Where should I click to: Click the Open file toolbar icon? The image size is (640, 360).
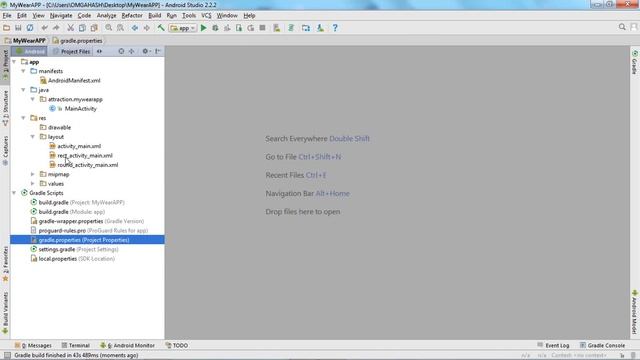[6, 28]
